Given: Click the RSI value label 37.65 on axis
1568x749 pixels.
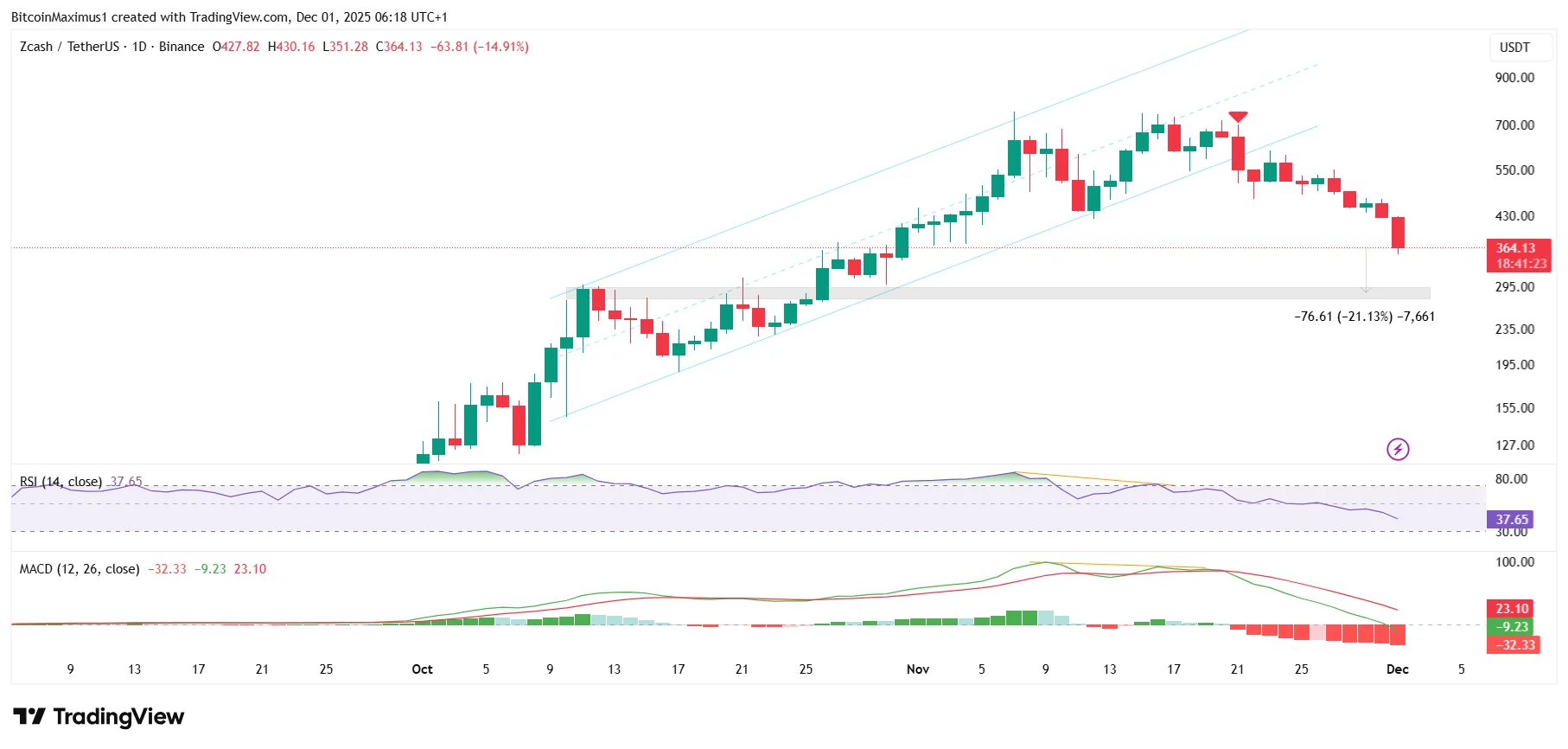Looking at the screenshot, I should pos(1512,519).
